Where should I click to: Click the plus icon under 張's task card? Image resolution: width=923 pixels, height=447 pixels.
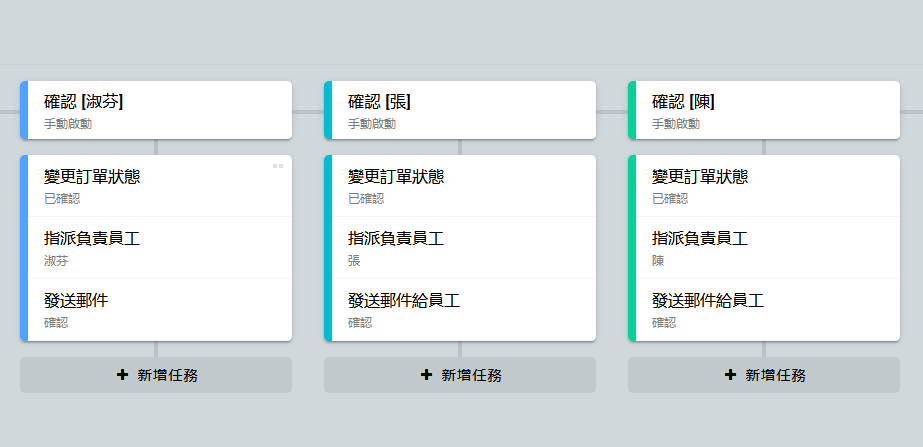click(427, 375)
